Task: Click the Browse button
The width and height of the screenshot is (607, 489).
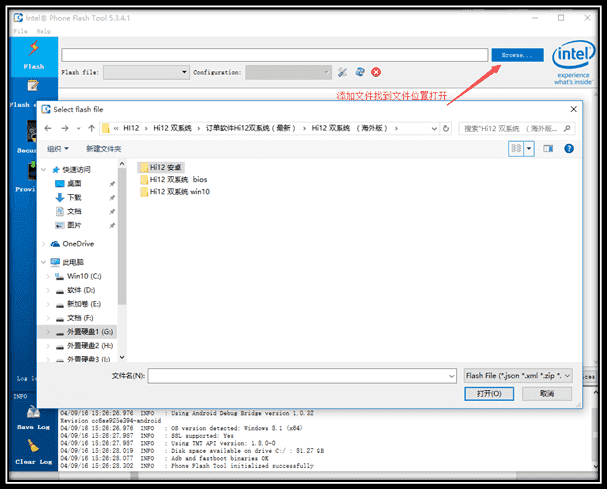Action: tap(517, 55)
